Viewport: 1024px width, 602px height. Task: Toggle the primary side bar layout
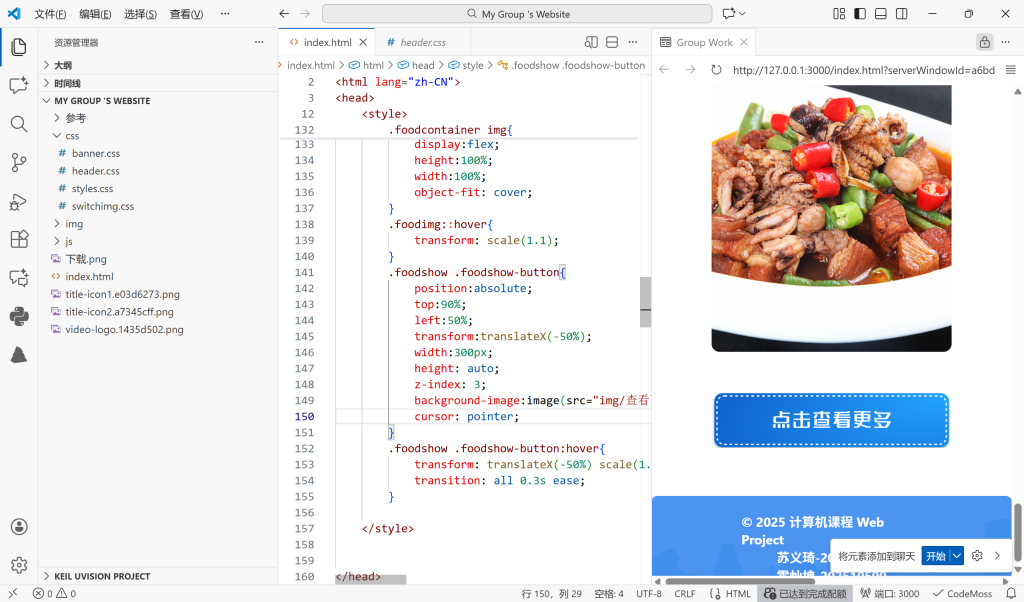(x=859, y=14)
